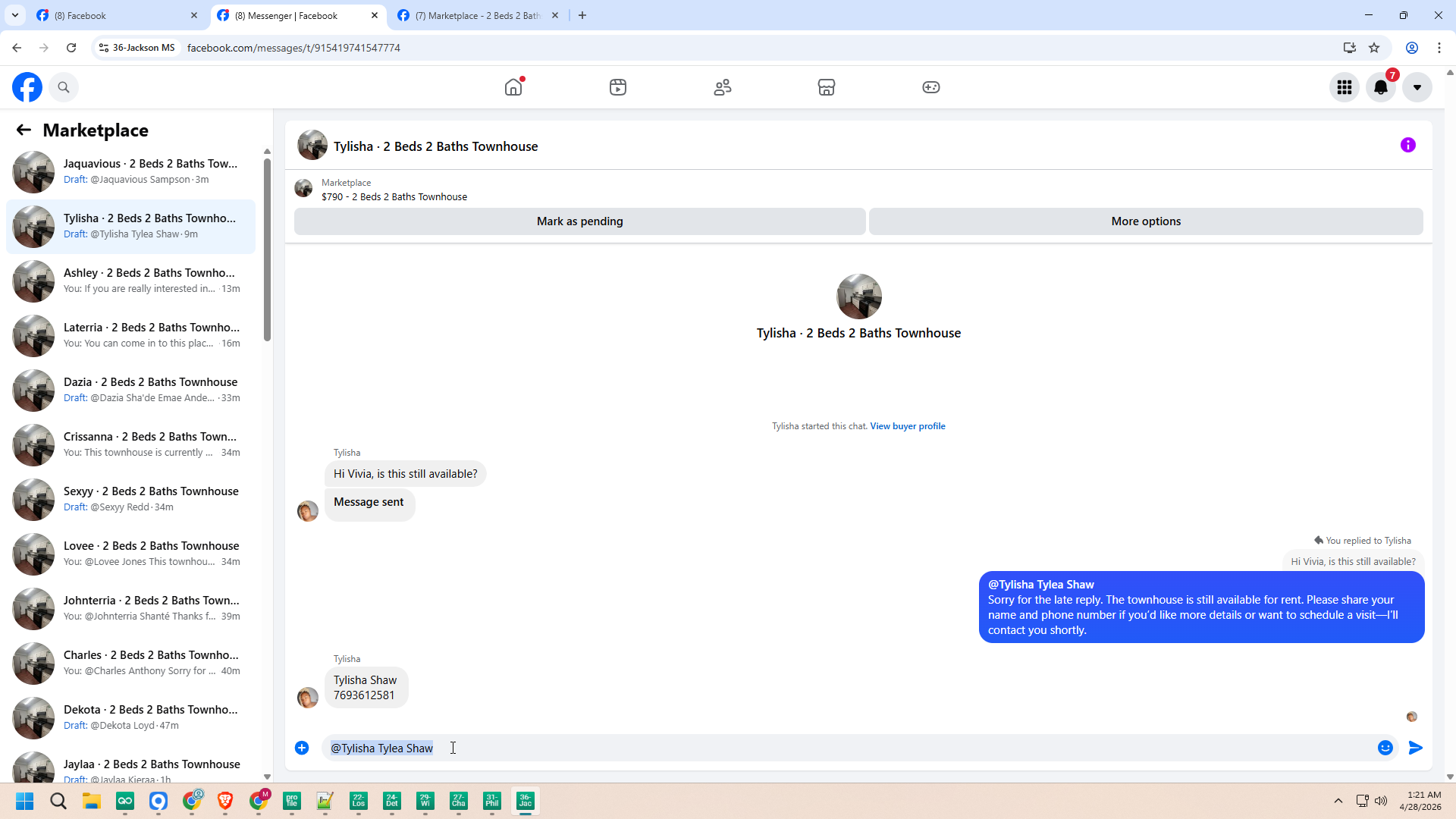
Task: Open Brave browser from taskbar
Action: (225, 802)
